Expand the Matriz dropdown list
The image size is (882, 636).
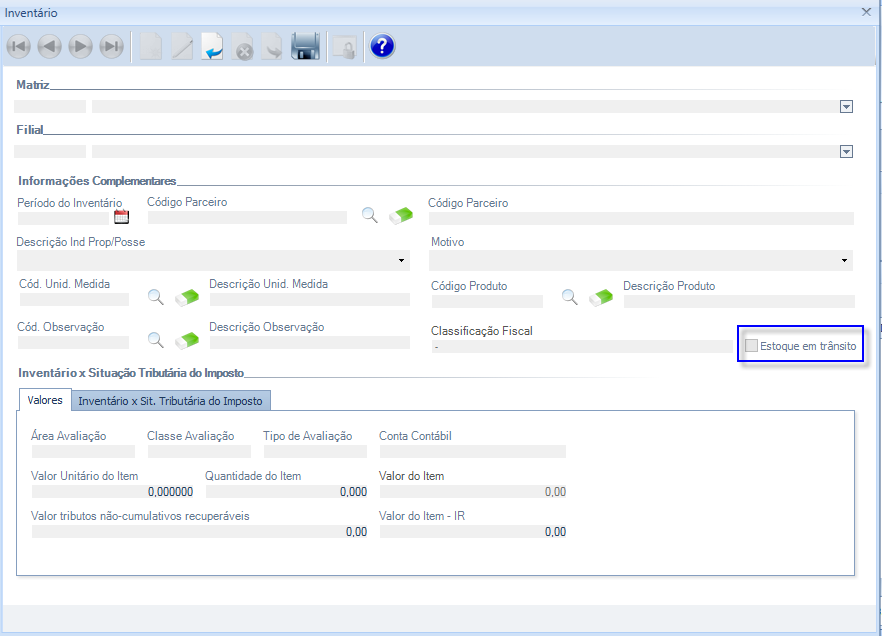846,106
